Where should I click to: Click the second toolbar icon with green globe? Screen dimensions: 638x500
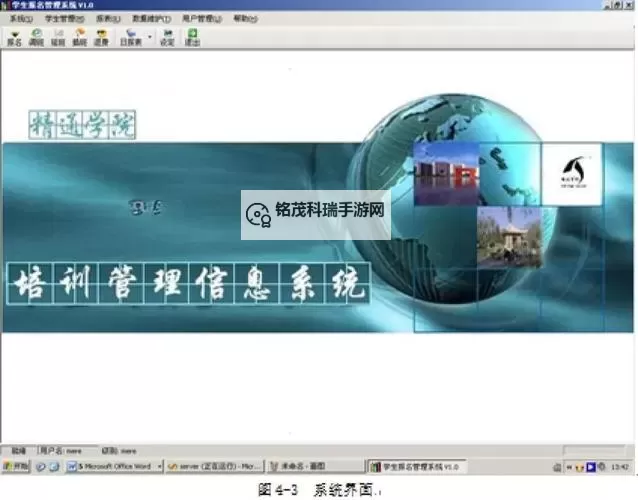click(x=36, y=38)
